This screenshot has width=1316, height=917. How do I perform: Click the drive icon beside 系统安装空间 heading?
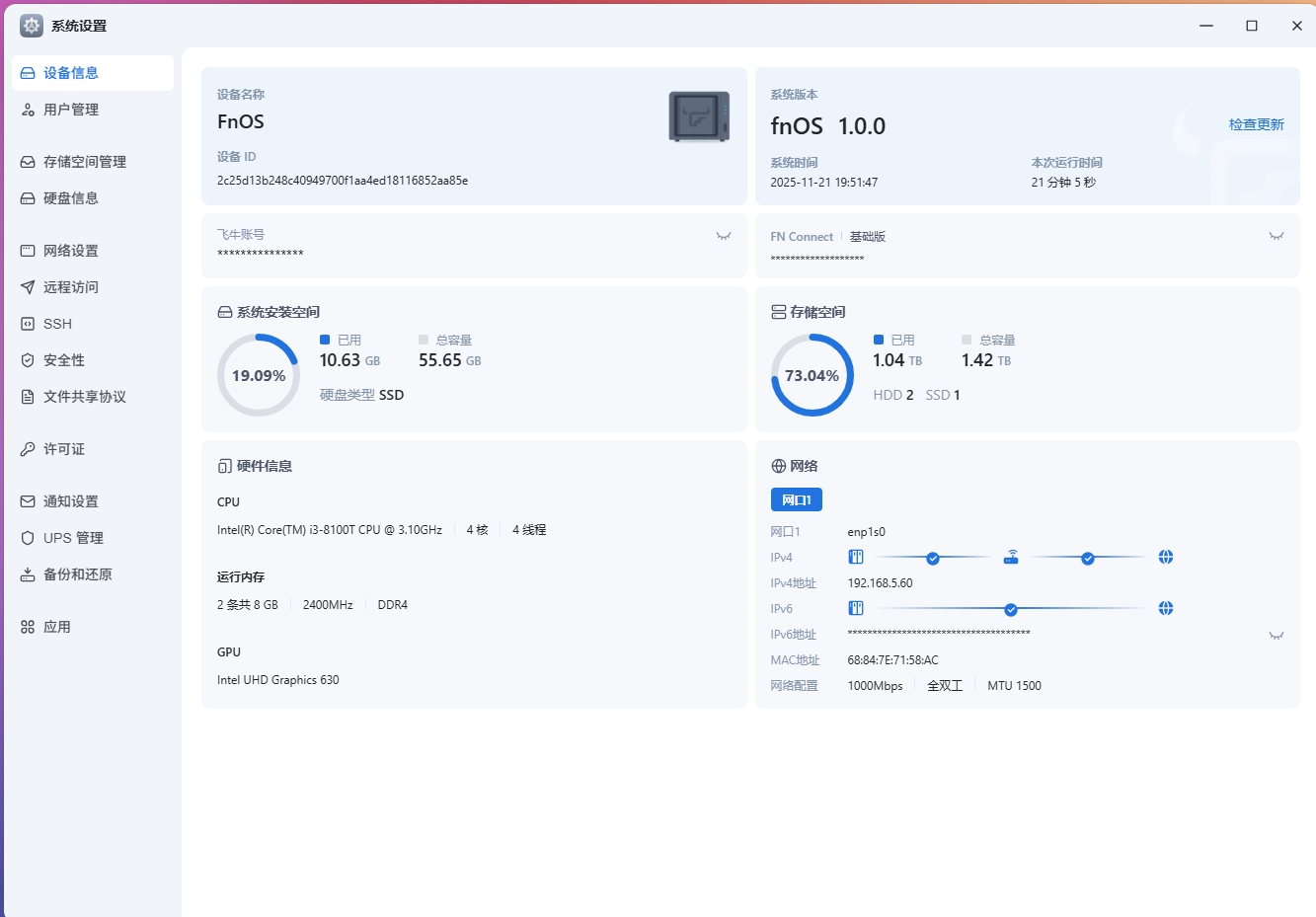point(225,312)
